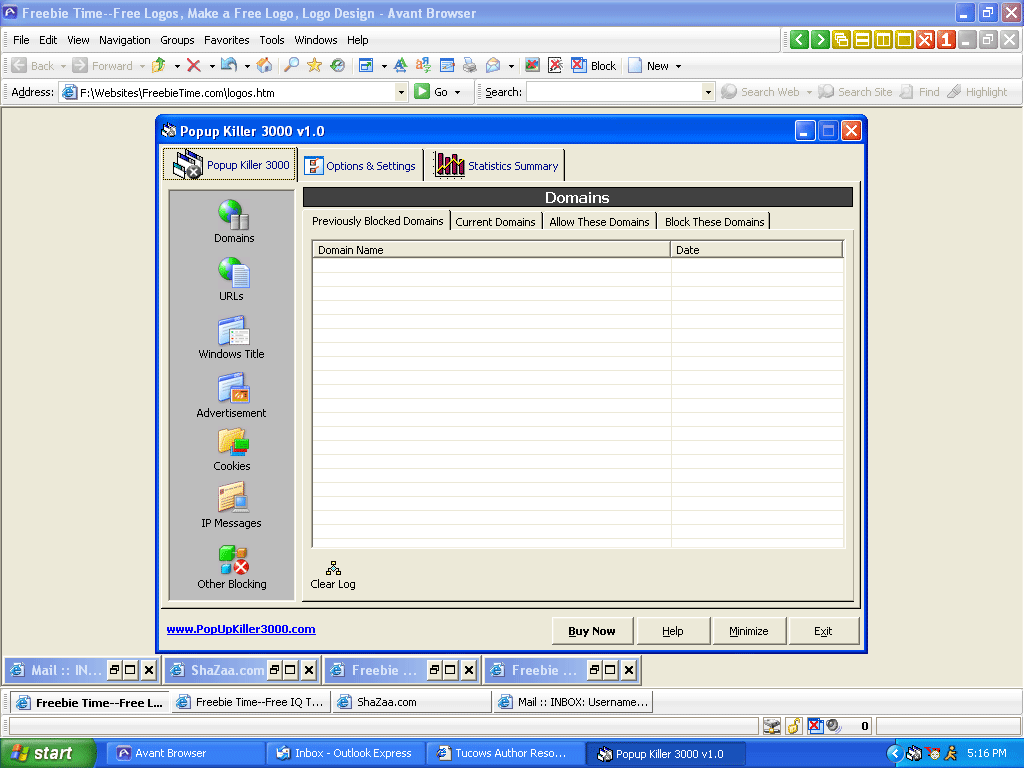Switch to Statistics Summary tab
This screenshot has height=768, width=1024.
tap(497, 166)
